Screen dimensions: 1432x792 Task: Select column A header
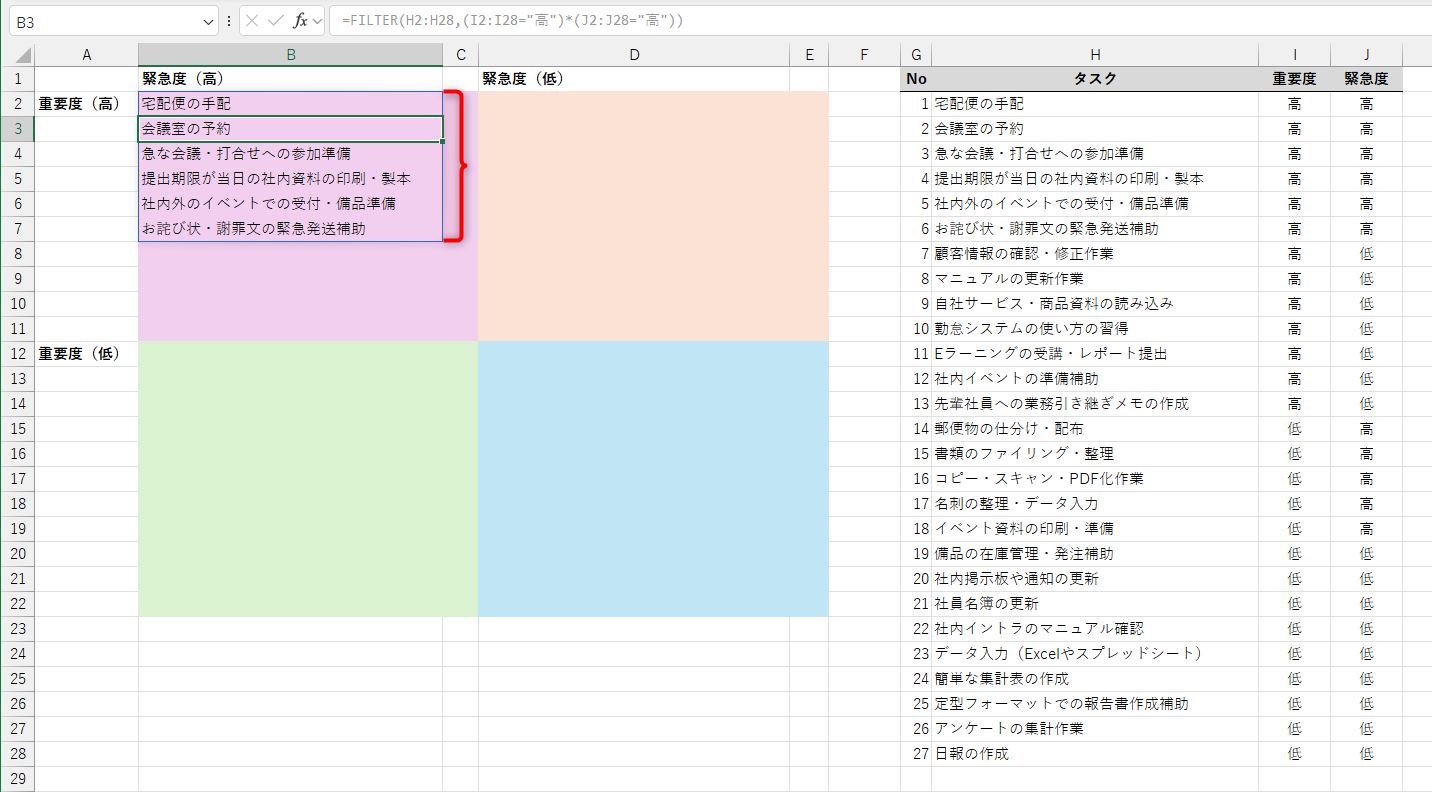[x=87, y=55]
